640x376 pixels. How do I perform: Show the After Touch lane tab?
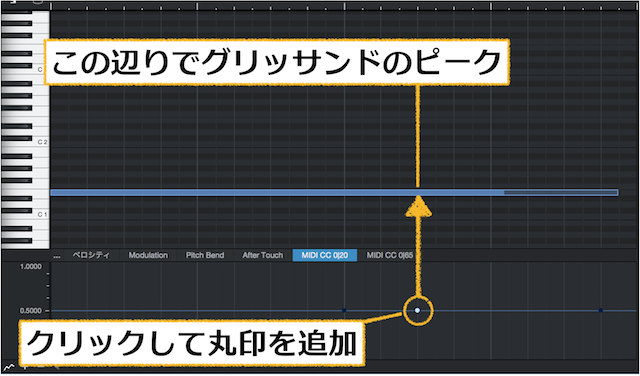(262, 256)
